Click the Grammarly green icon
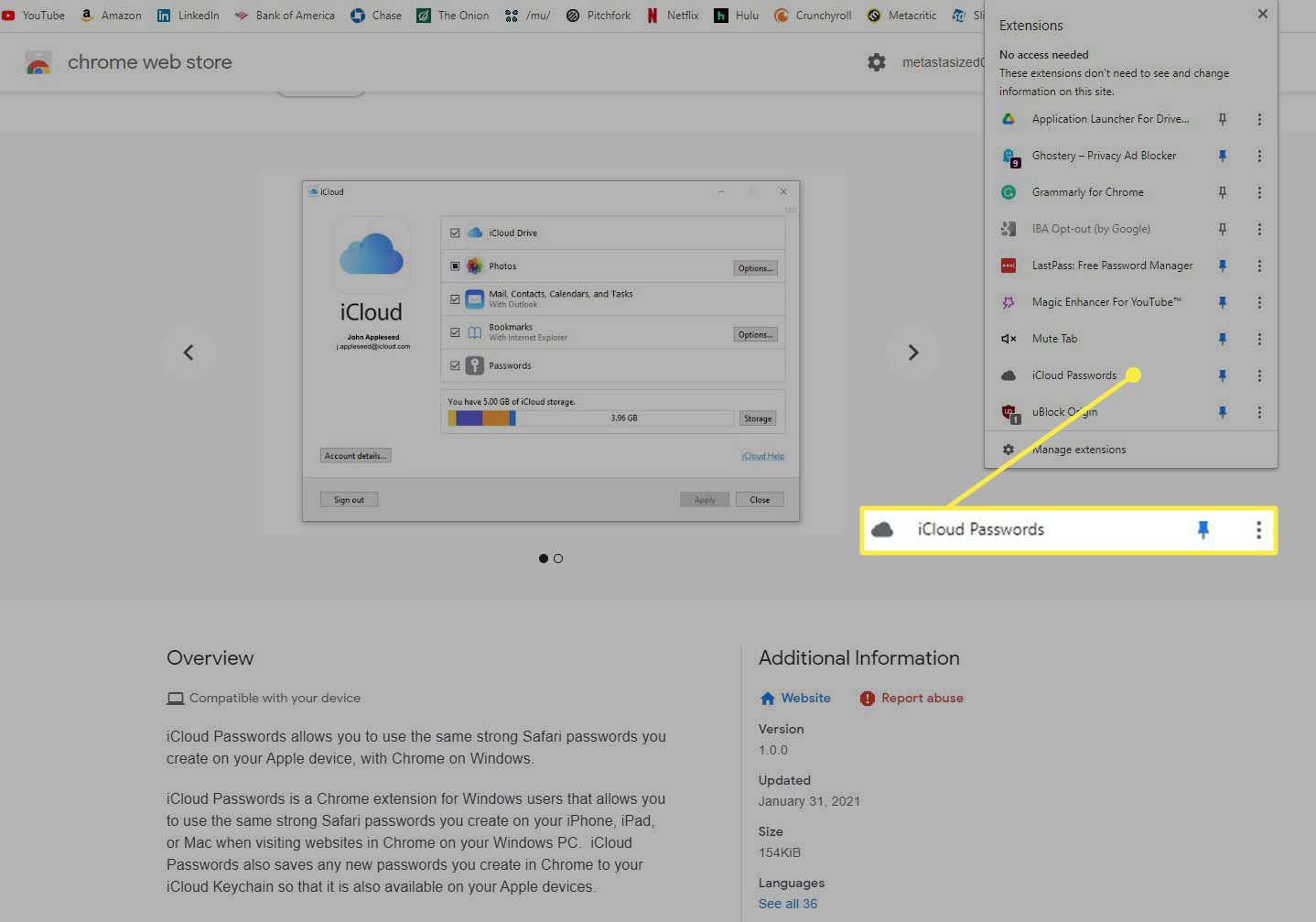This screenshot has width=1316, height=922. pos(1008,192)
